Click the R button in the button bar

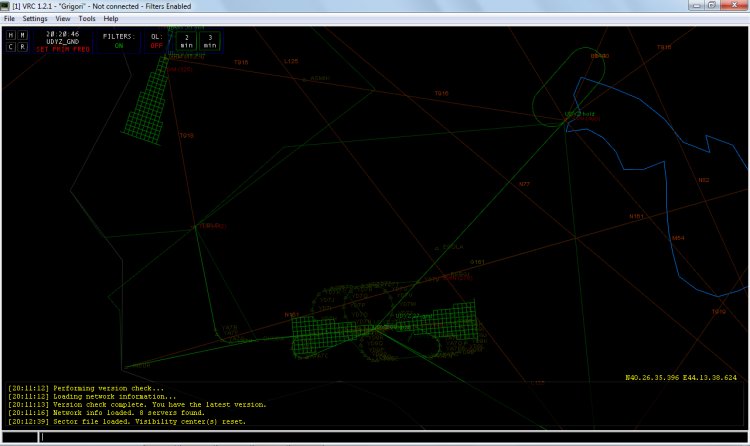click(22, 46)
